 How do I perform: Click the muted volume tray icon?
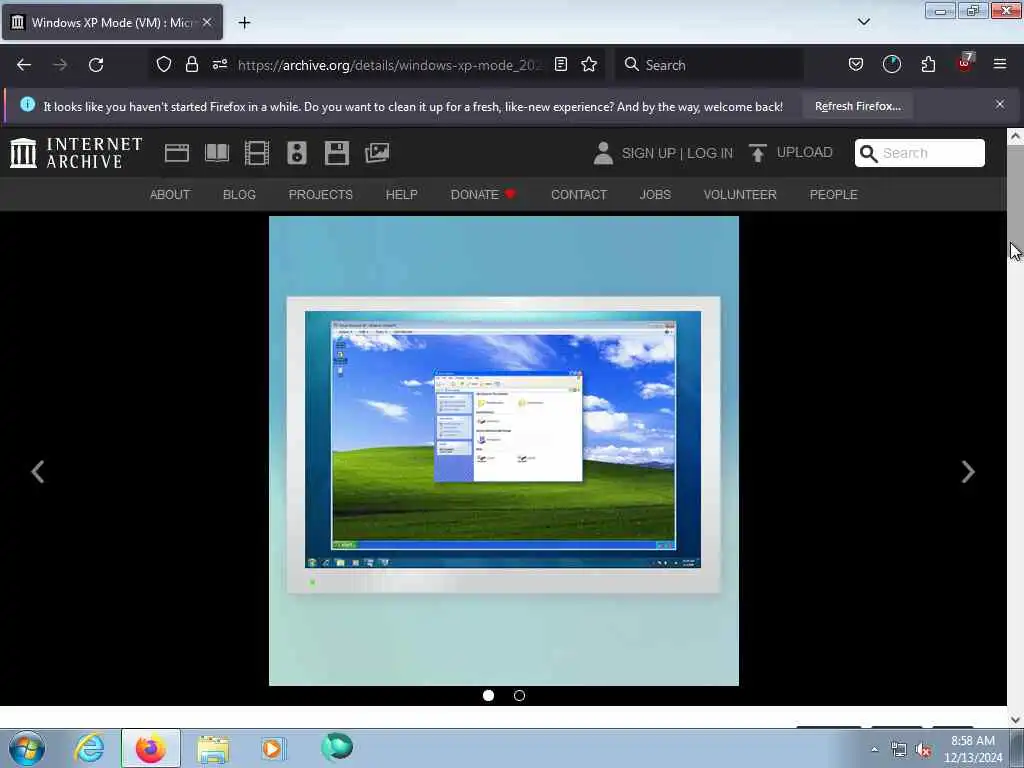923,750
